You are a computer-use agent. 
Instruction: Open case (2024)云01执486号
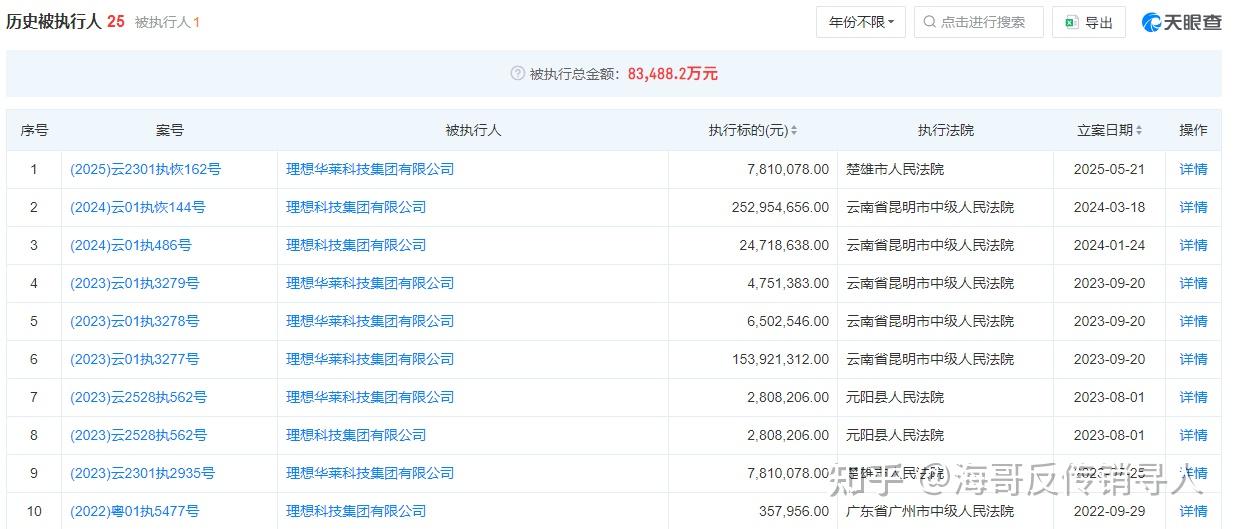[131, 245]
